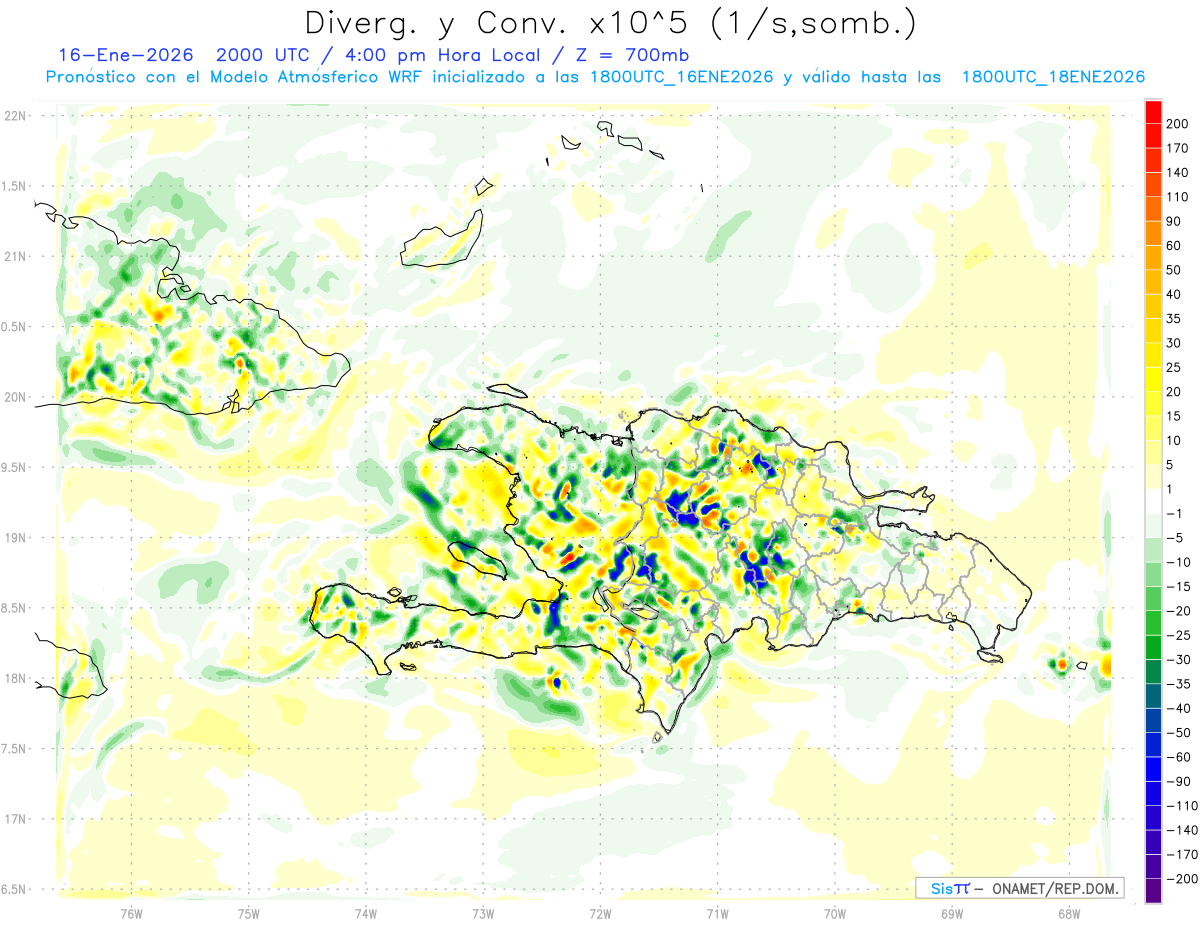The height and width of the screenshot is (927, 1200).
Task: Click the blue 'Sisπ' logo text
Action: point(949,888)
